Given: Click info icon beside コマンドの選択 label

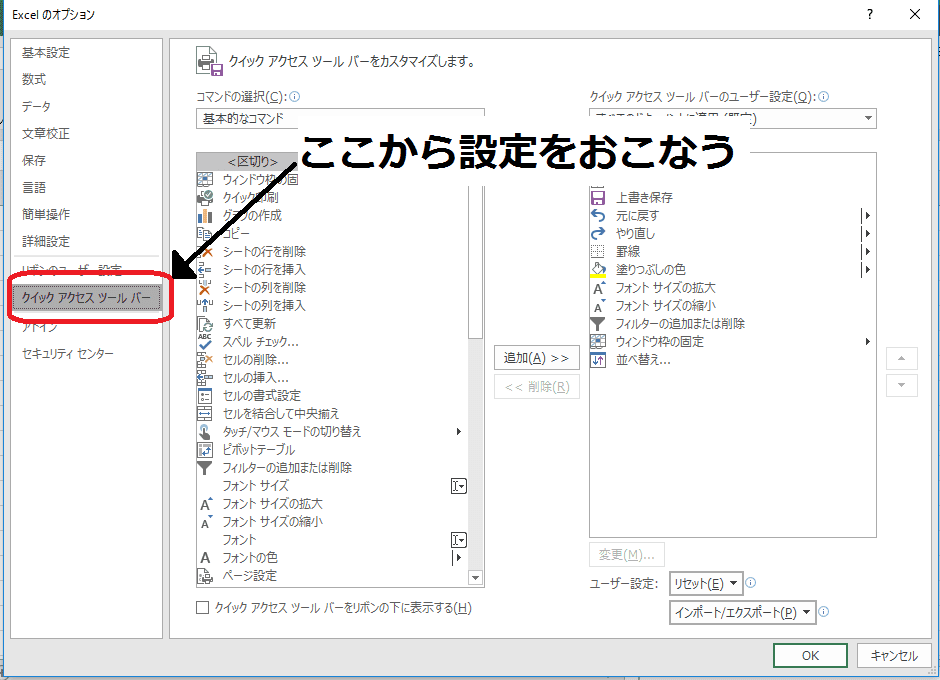Looking at the screenshot, I should [x=294, y=97].
